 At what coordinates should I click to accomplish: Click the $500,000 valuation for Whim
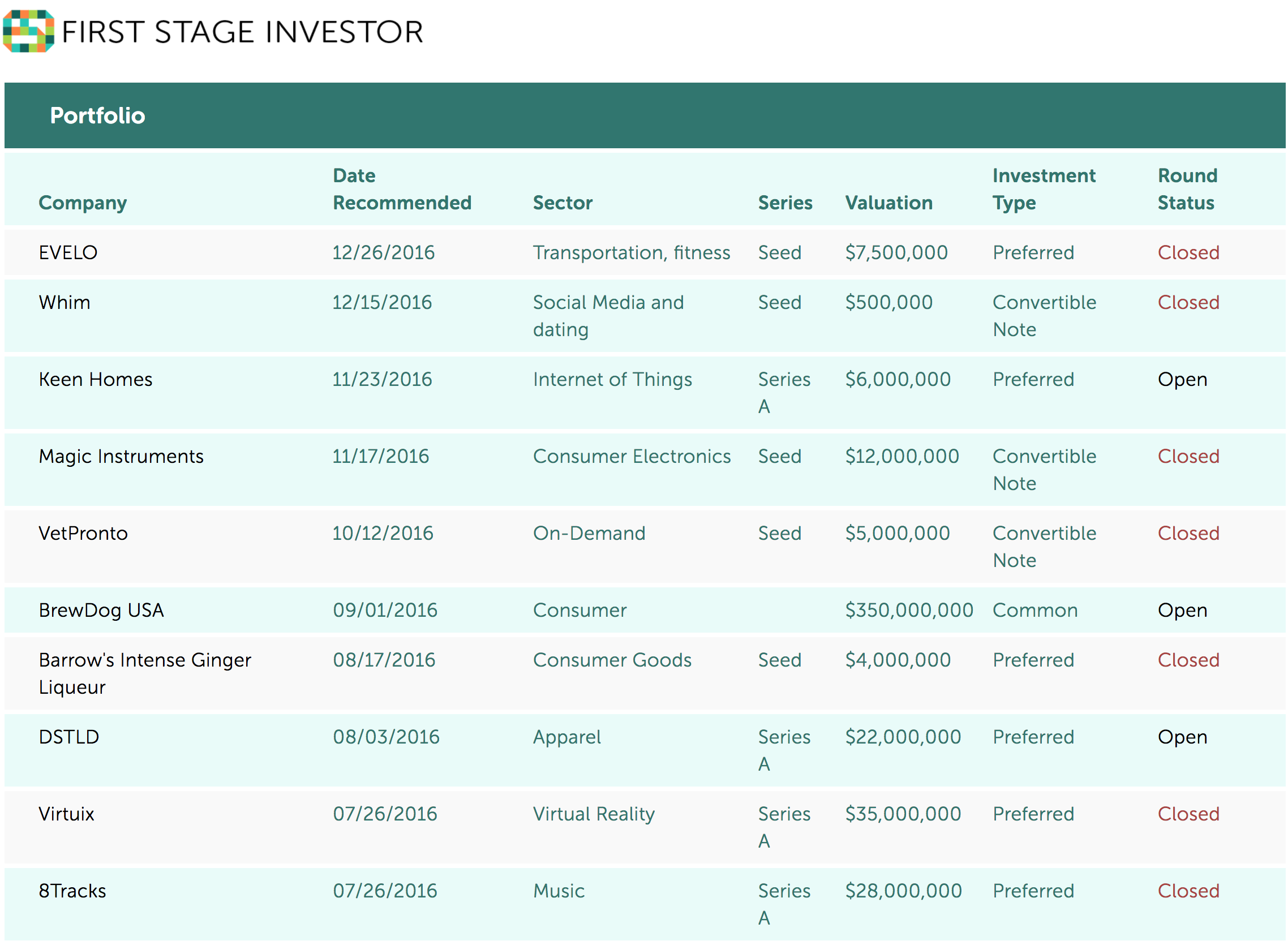point(889,303)
